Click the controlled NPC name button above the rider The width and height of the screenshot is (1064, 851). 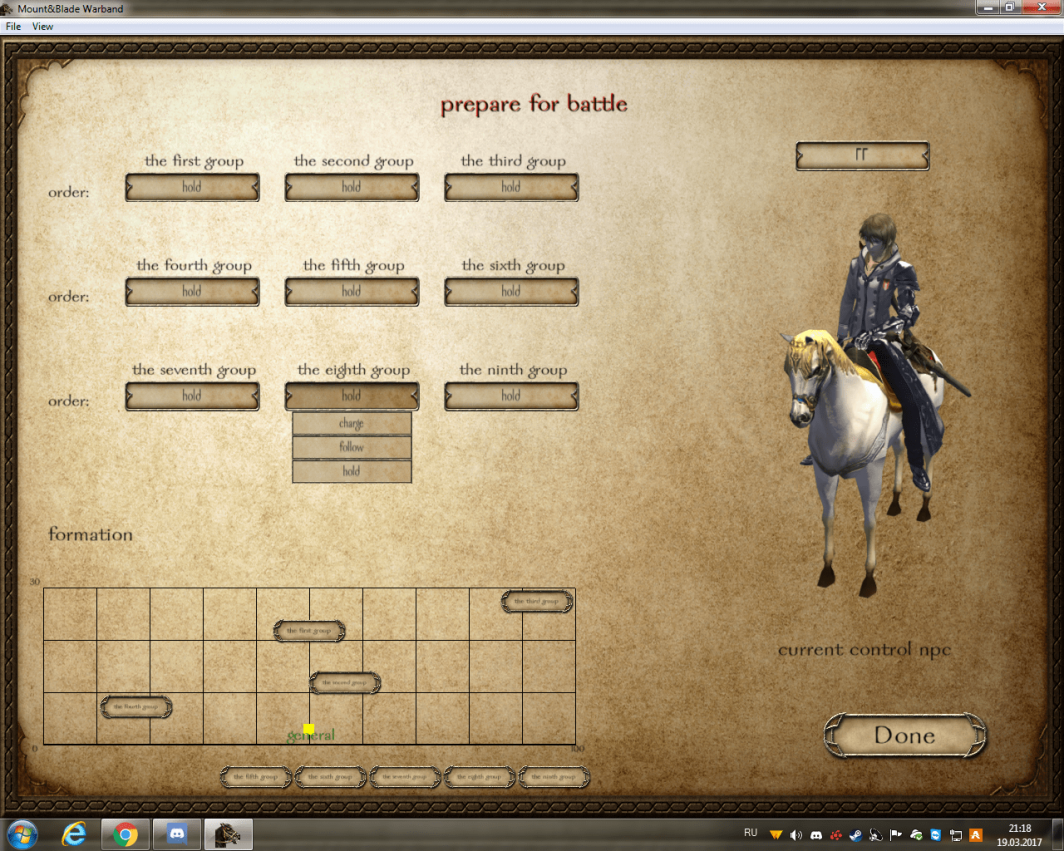[862, 156]
